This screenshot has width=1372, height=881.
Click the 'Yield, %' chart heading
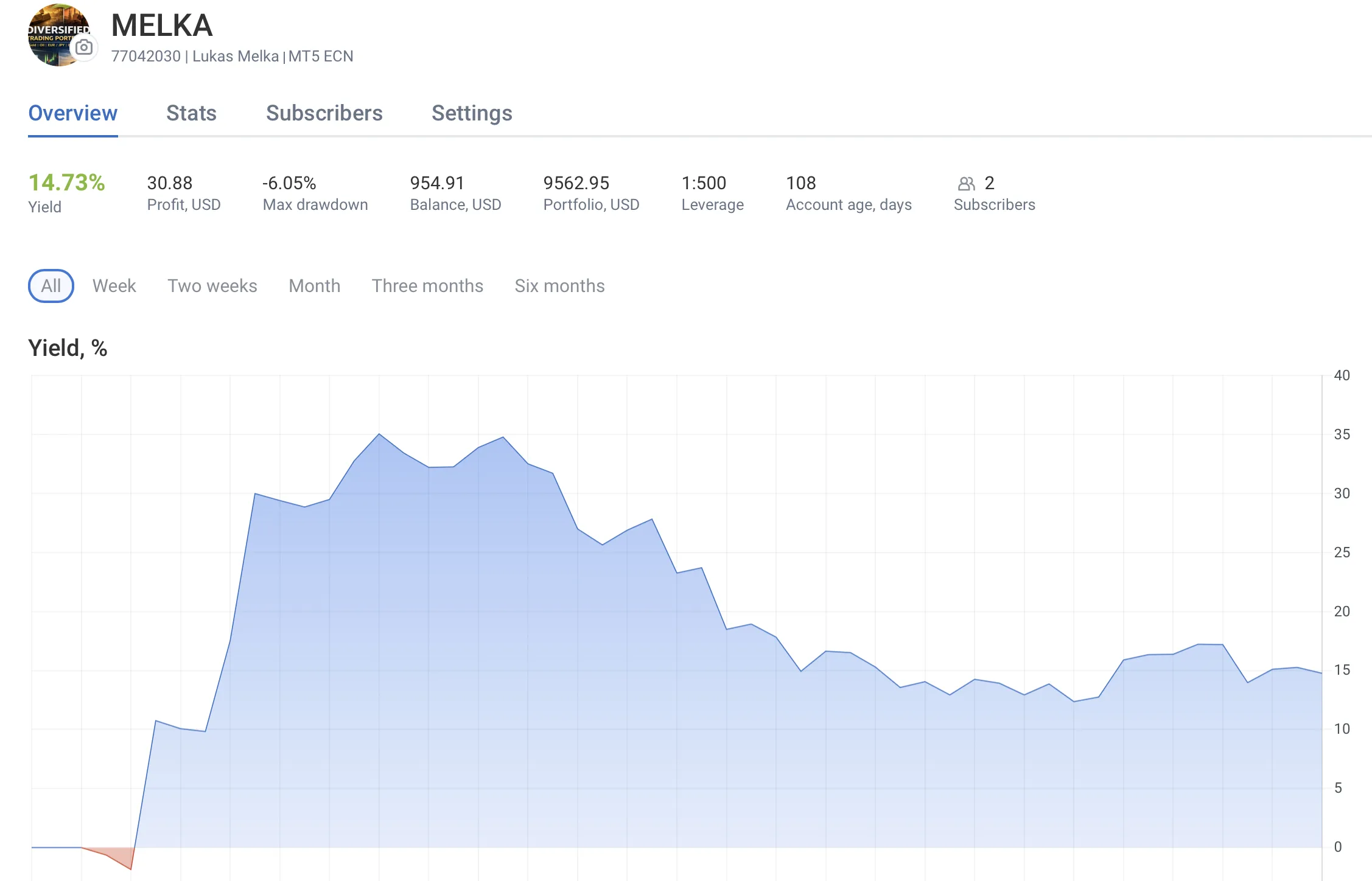[68, 348]
